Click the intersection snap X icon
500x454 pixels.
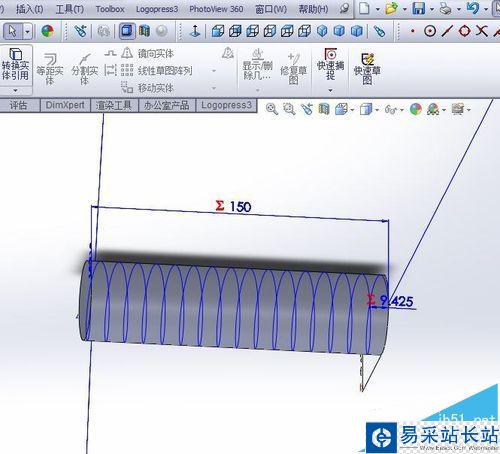coord(481,31)
